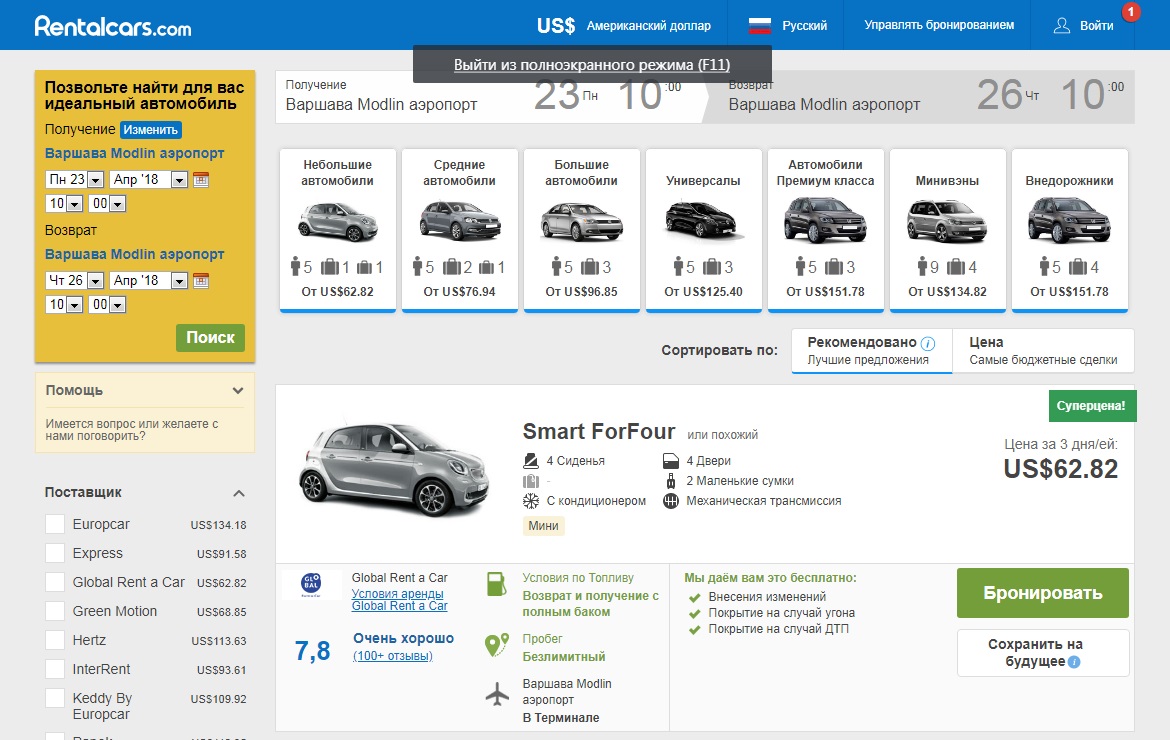Select the Небольшие автомобили category
This screenshot has width=1170, height=740.
point(337,230)
